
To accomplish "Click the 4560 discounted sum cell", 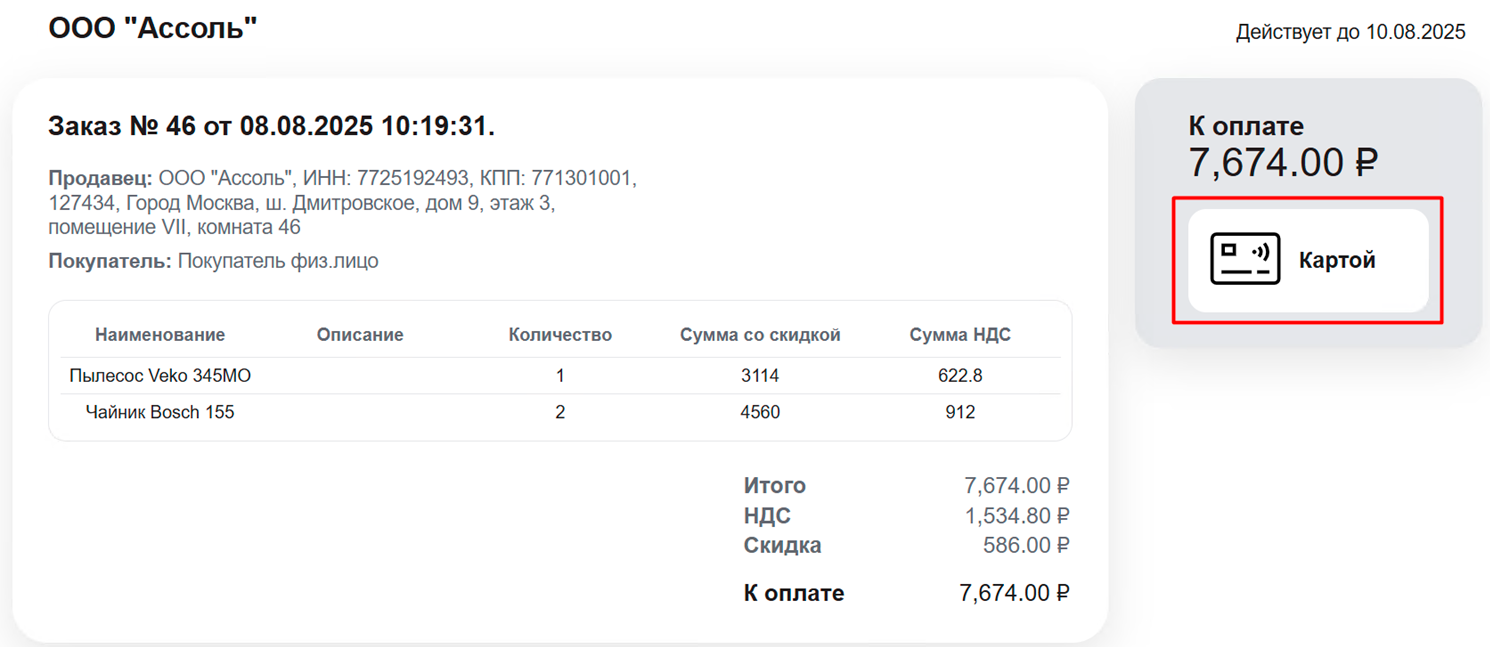I will point(760,412).
